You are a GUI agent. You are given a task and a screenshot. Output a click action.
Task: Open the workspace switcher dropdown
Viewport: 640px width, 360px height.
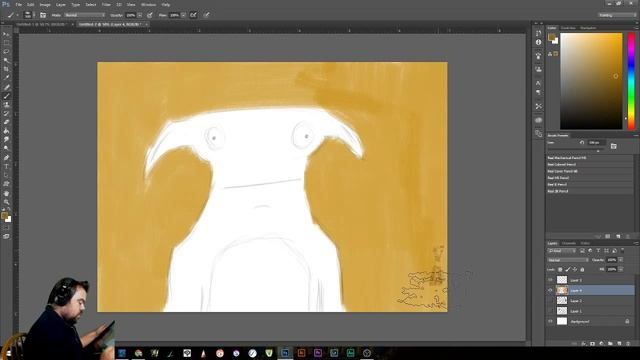[x=617, y=15]
